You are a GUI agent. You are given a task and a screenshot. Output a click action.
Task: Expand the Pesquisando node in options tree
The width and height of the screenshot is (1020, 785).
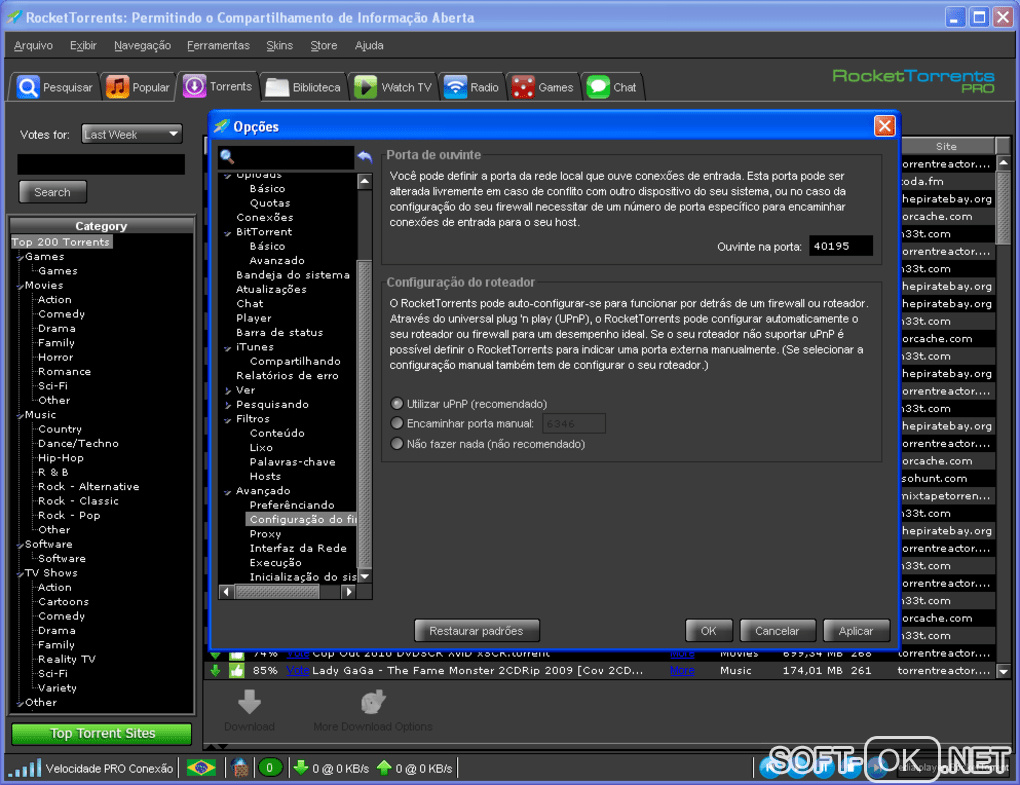pos(228,405)
